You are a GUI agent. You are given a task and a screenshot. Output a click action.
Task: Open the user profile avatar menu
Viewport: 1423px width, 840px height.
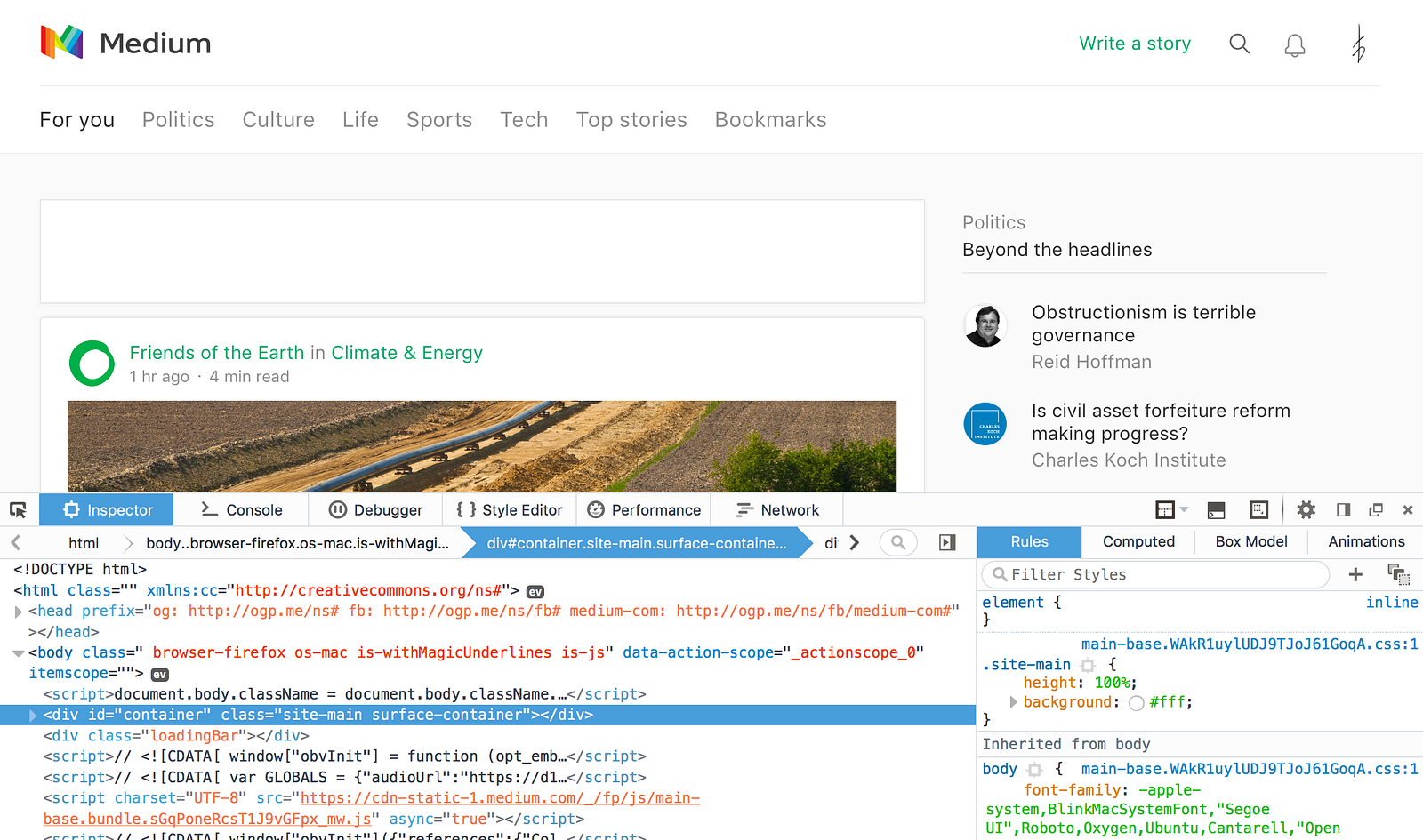click(1358, 44)
